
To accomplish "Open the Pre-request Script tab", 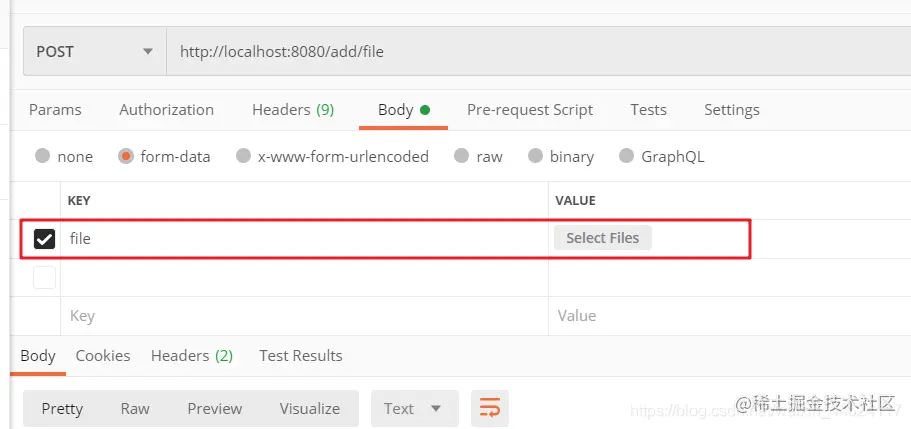I will pos(530,110).
